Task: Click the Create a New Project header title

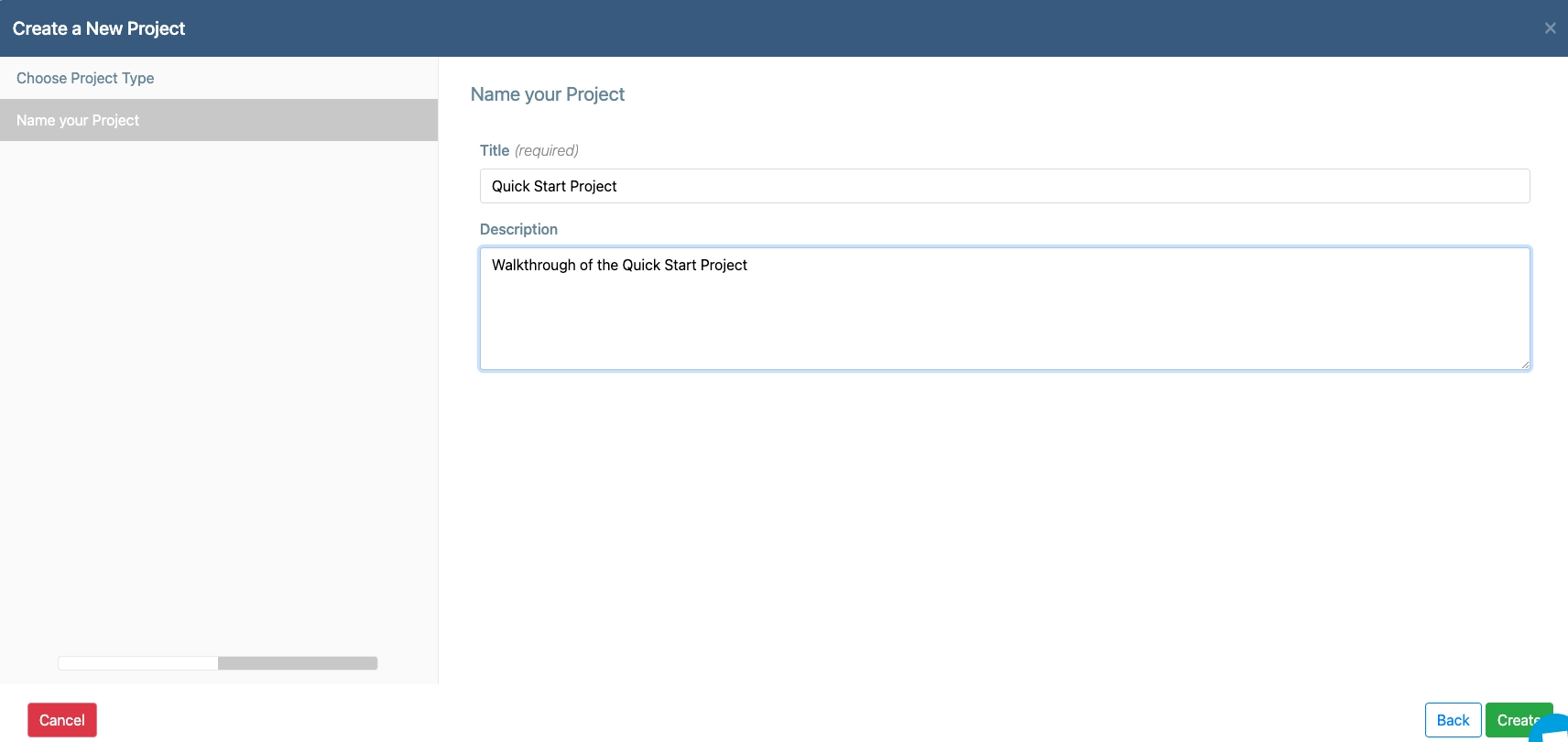Action: (99, 28)
